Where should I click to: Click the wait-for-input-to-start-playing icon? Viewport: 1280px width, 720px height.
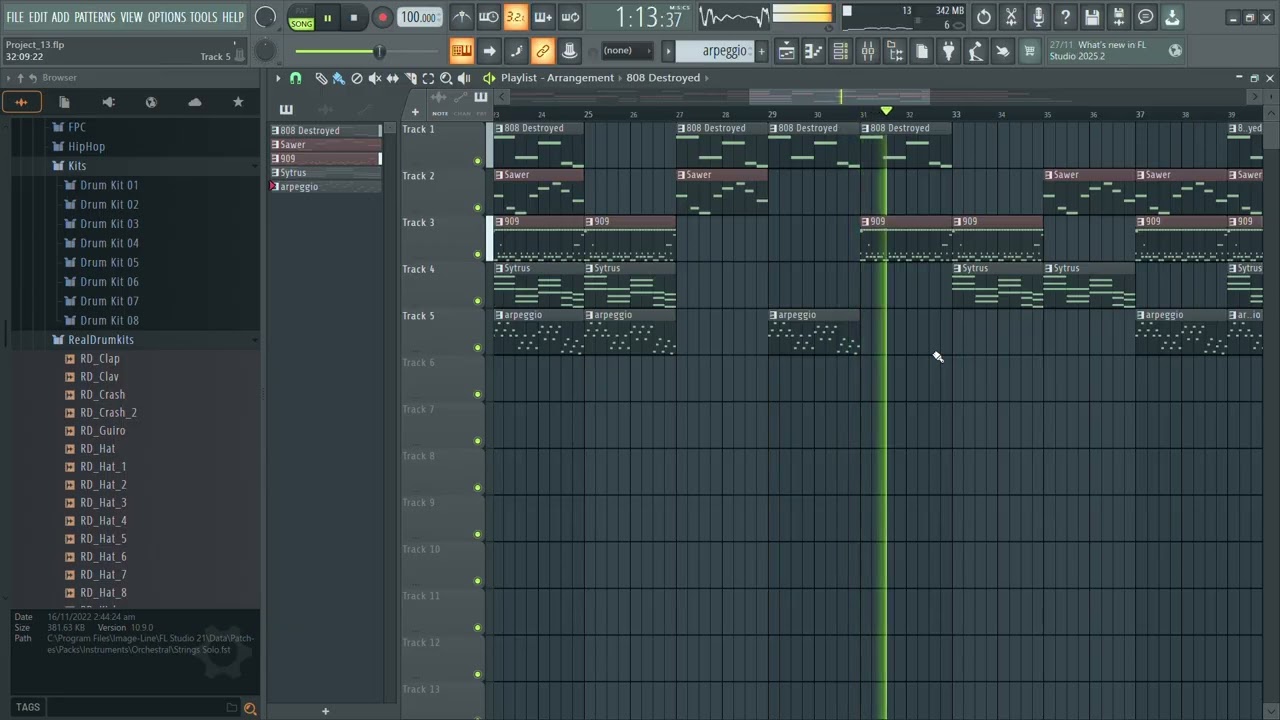point(489,17)
